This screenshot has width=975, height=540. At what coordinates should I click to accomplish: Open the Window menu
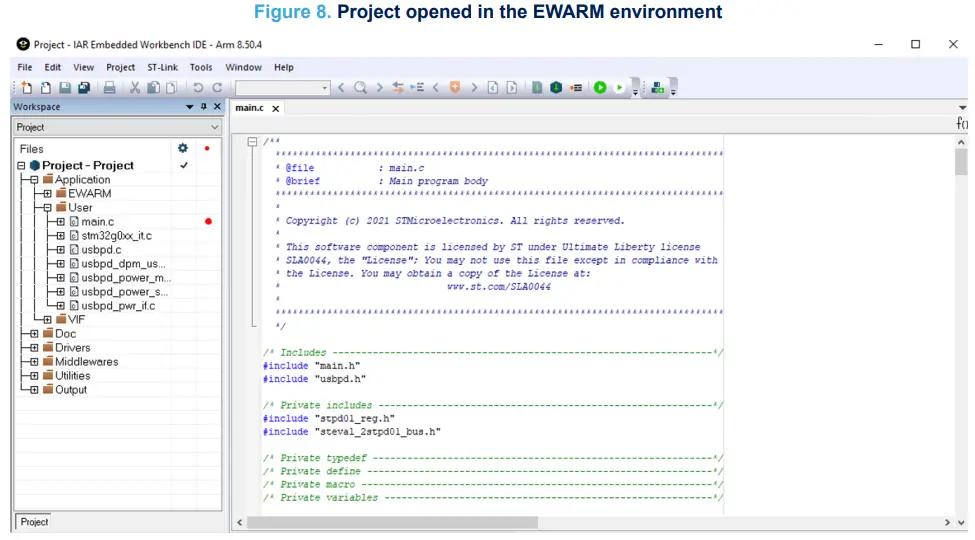pos(243,67)
